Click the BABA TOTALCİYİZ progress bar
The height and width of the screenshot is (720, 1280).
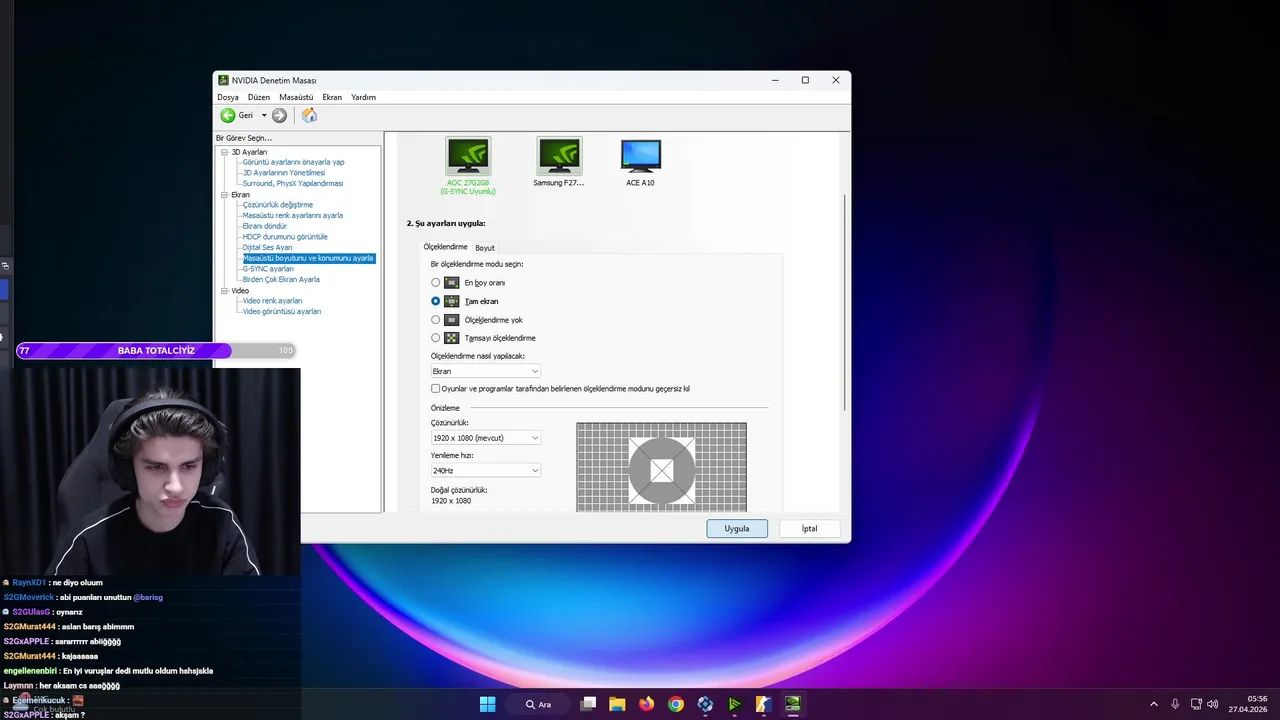click(x=156, y=351)
